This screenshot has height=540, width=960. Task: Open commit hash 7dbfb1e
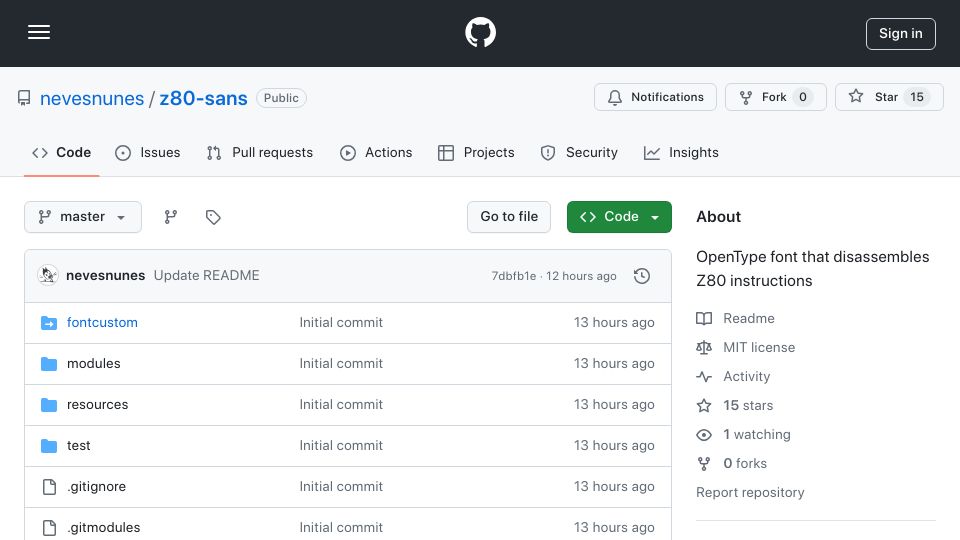coord(514,276)
